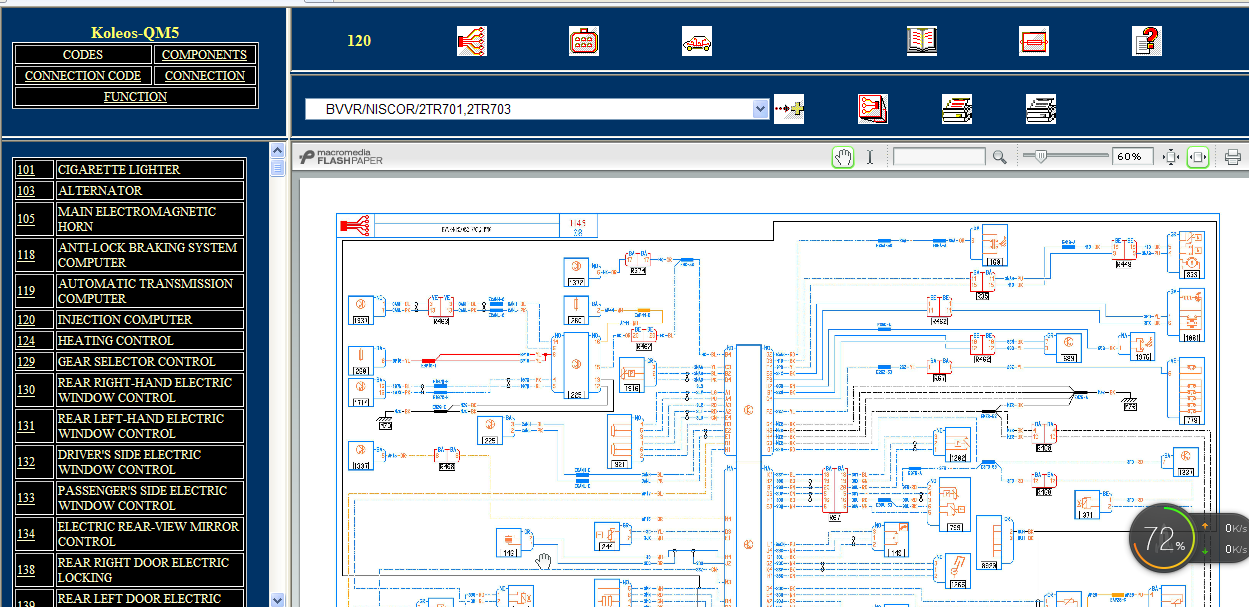The height and width of the screenshot is (607, 1249).
Task: Open code link 119
Action: coord(26,291)
